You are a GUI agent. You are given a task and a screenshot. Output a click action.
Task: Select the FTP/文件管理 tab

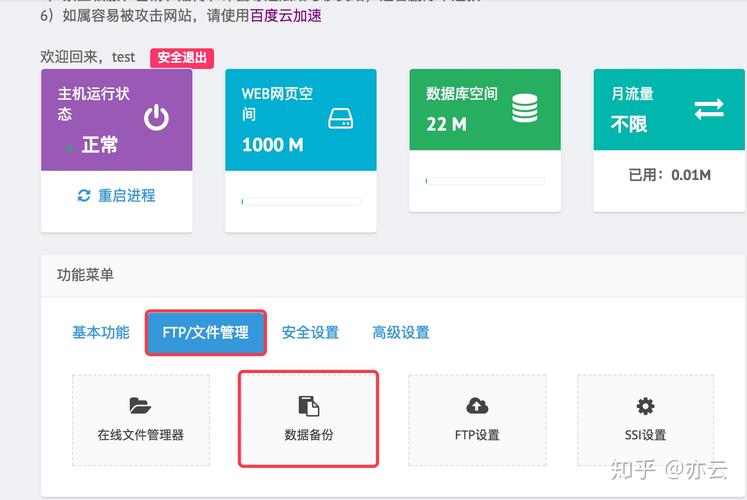click(x=205, y=332)
